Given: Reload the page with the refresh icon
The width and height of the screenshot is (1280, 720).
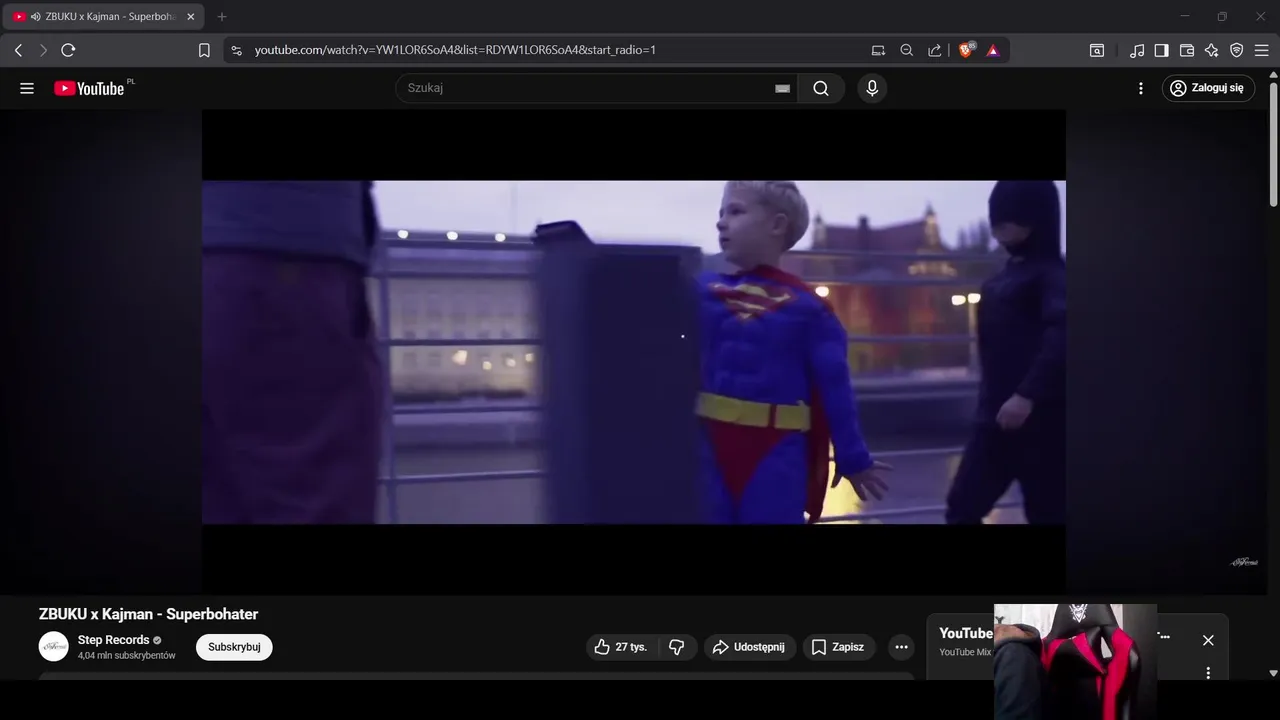Looking at the screenshot, I should (68, 50).
